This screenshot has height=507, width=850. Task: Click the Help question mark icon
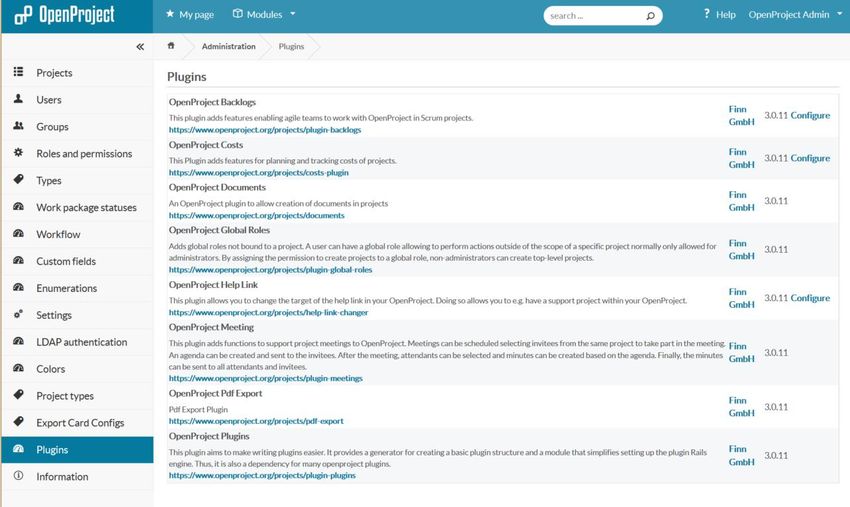[x=706, y=14]
